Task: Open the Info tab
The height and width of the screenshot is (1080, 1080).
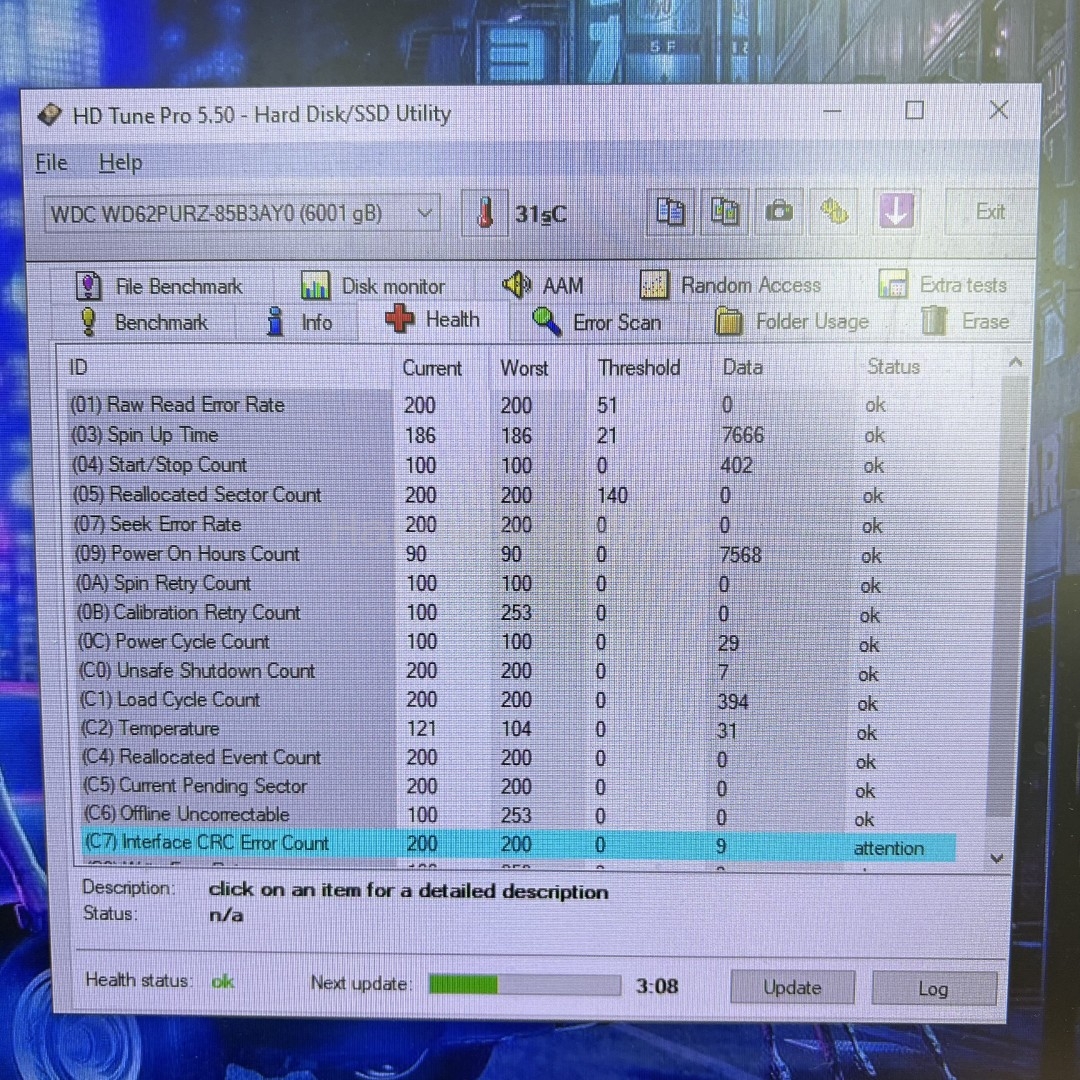Action: pyautogui.click(x=299, y=322)
